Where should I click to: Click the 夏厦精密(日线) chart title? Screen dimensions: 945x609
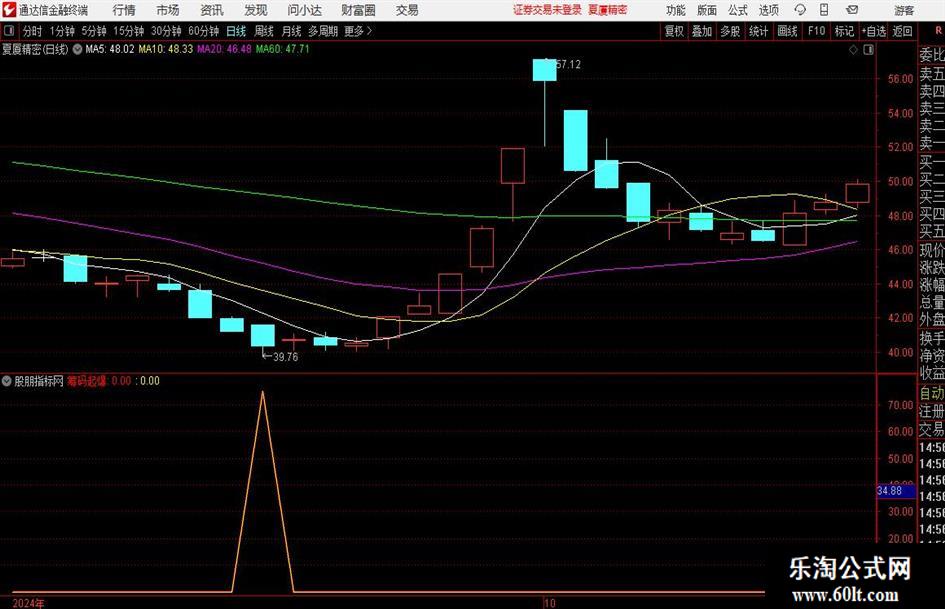tap(35, 49)
